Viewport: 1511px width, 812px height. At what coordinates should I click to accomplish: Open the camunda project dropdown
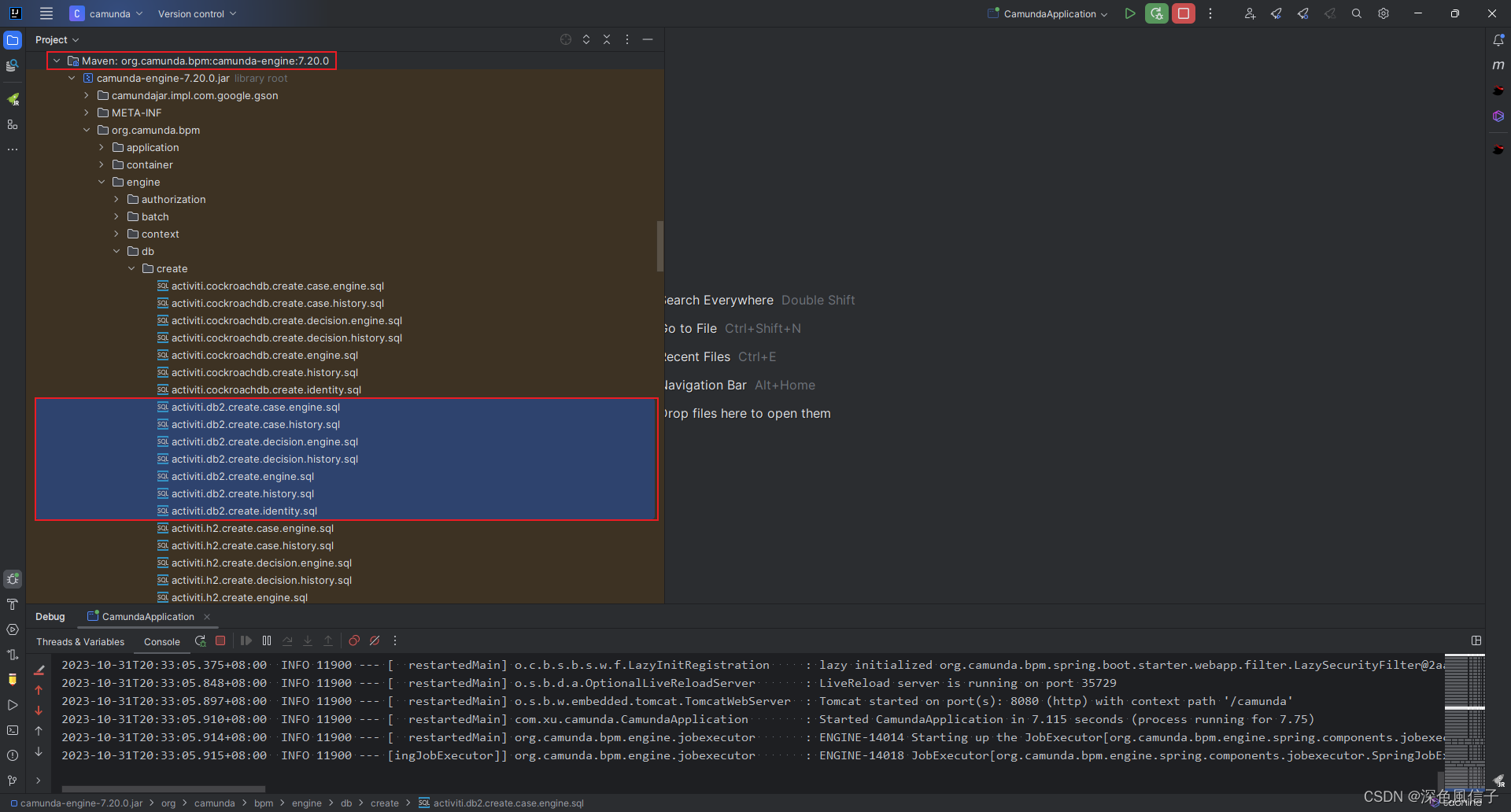point(107,13)
